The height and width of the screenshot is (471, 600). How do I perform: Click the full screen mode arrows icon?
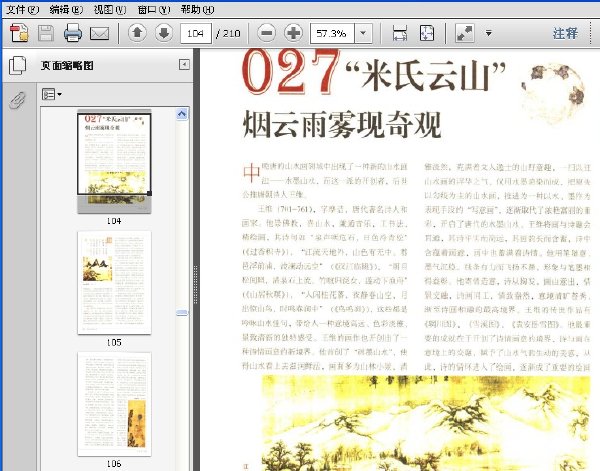pos(465,33)
